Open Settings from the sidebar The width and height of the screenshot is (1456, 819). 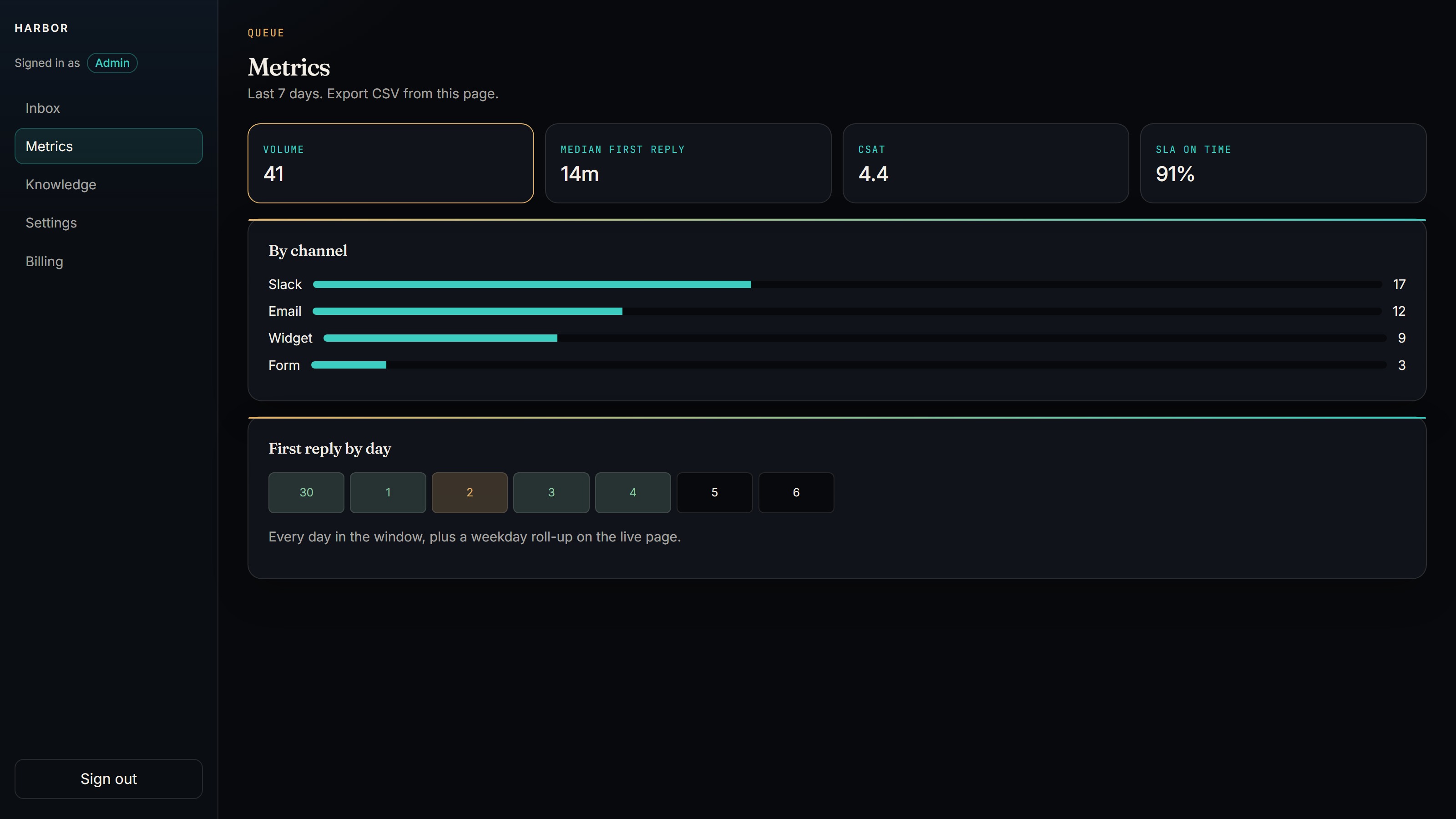[x=109, y=222]
